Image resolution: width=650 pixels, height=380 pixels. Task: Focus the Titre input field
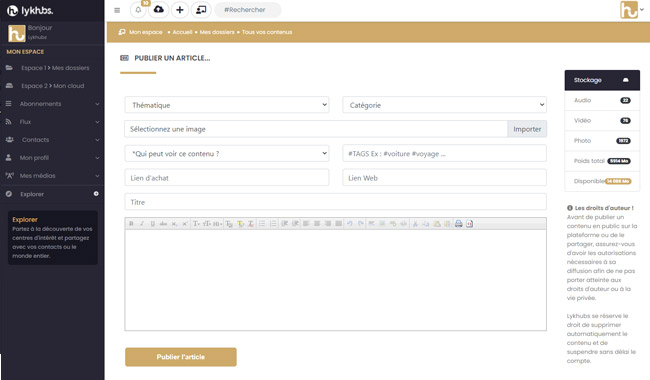click(x=335, y=202)
